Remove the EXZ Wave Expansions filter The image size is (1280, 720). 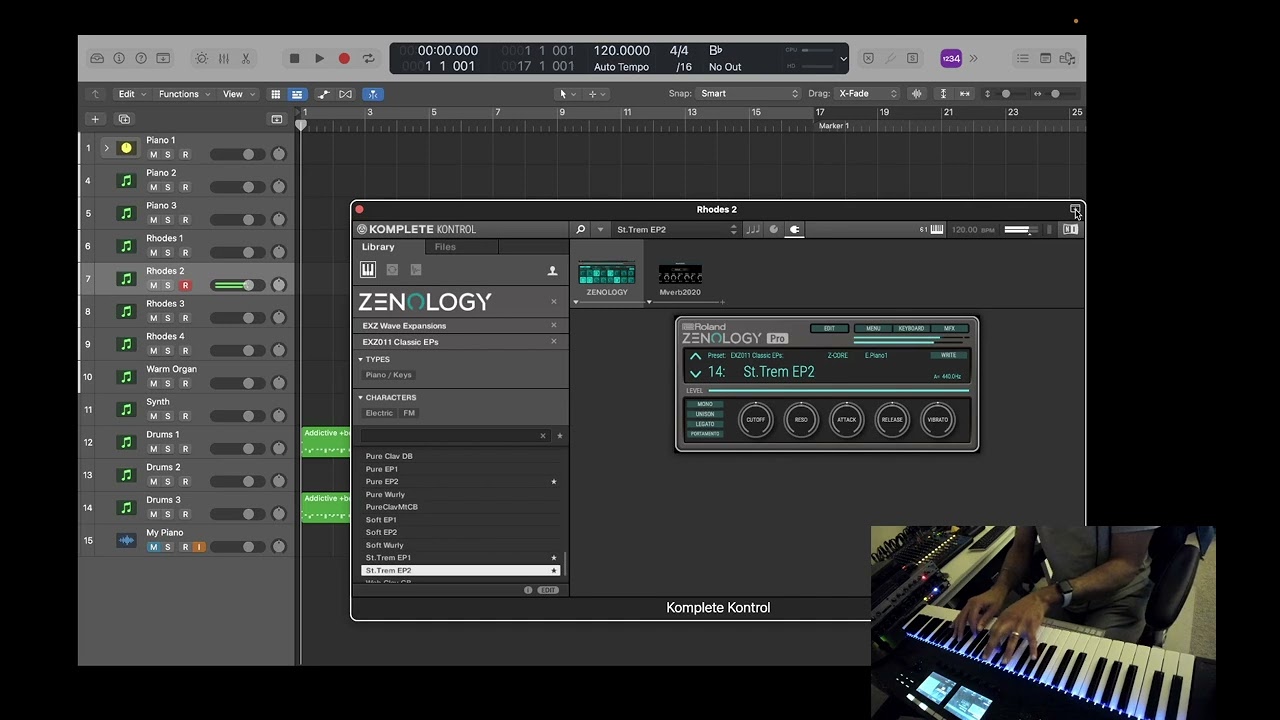(x=553, y=325)
